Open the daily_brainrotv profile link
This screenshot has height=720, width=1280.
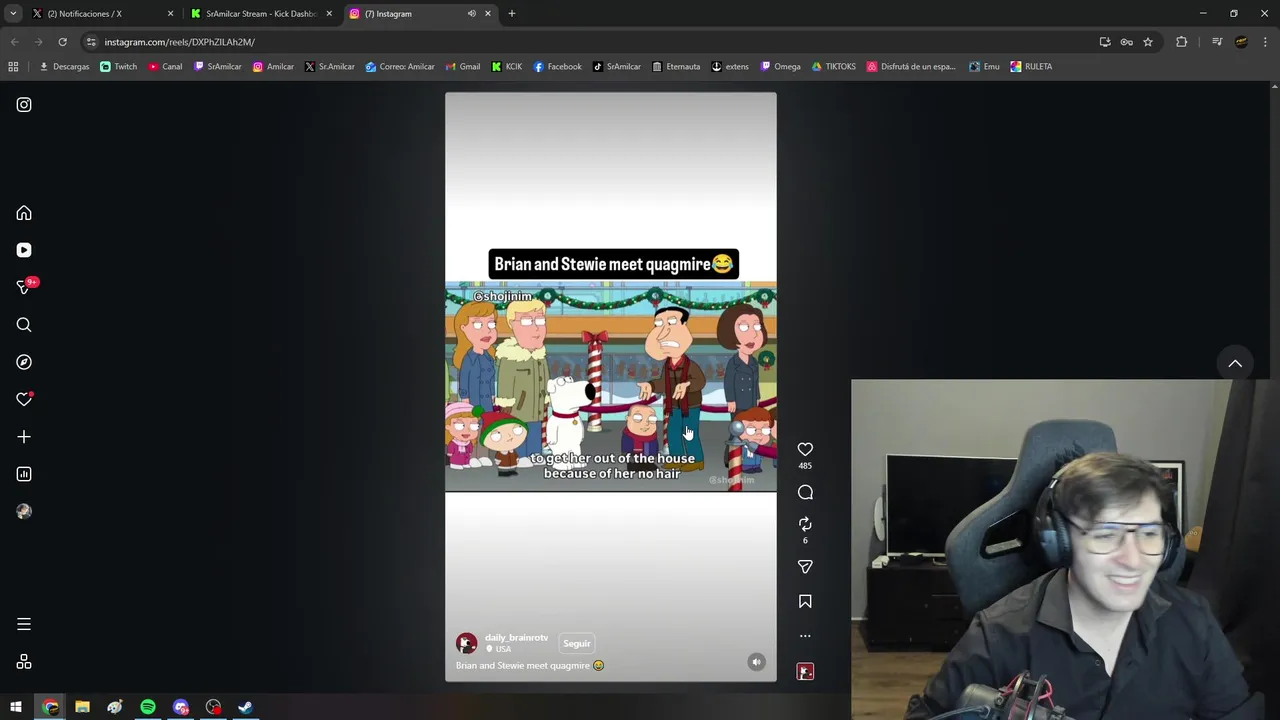(516, 637)
